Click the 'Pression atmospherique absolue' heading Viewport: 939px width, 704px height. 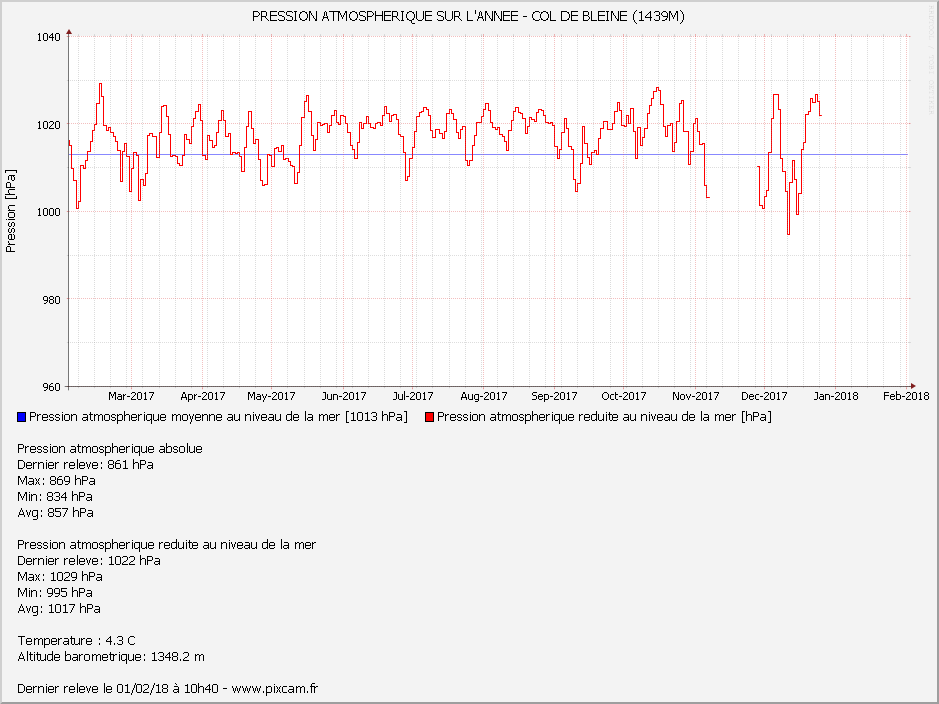click(x=110, y=448)
